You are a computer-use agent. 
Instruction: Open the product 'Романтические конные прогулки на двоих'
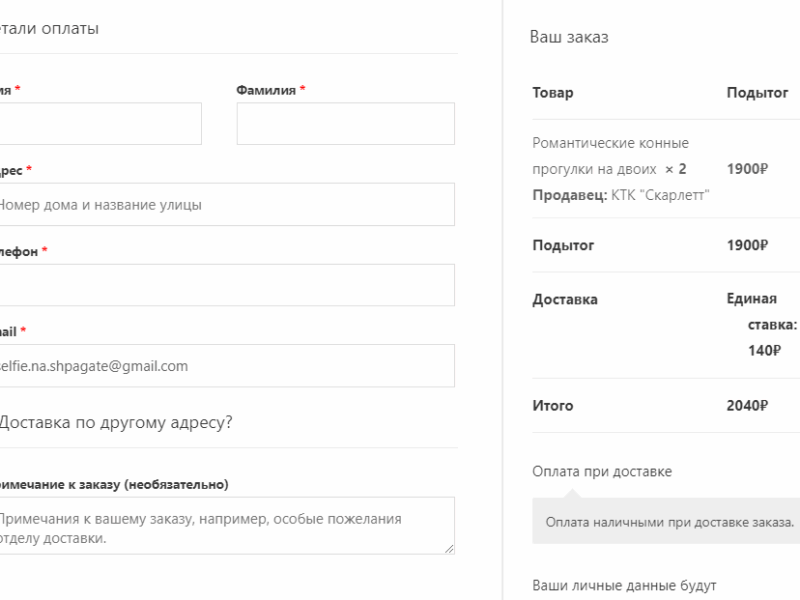pos(611,153)
